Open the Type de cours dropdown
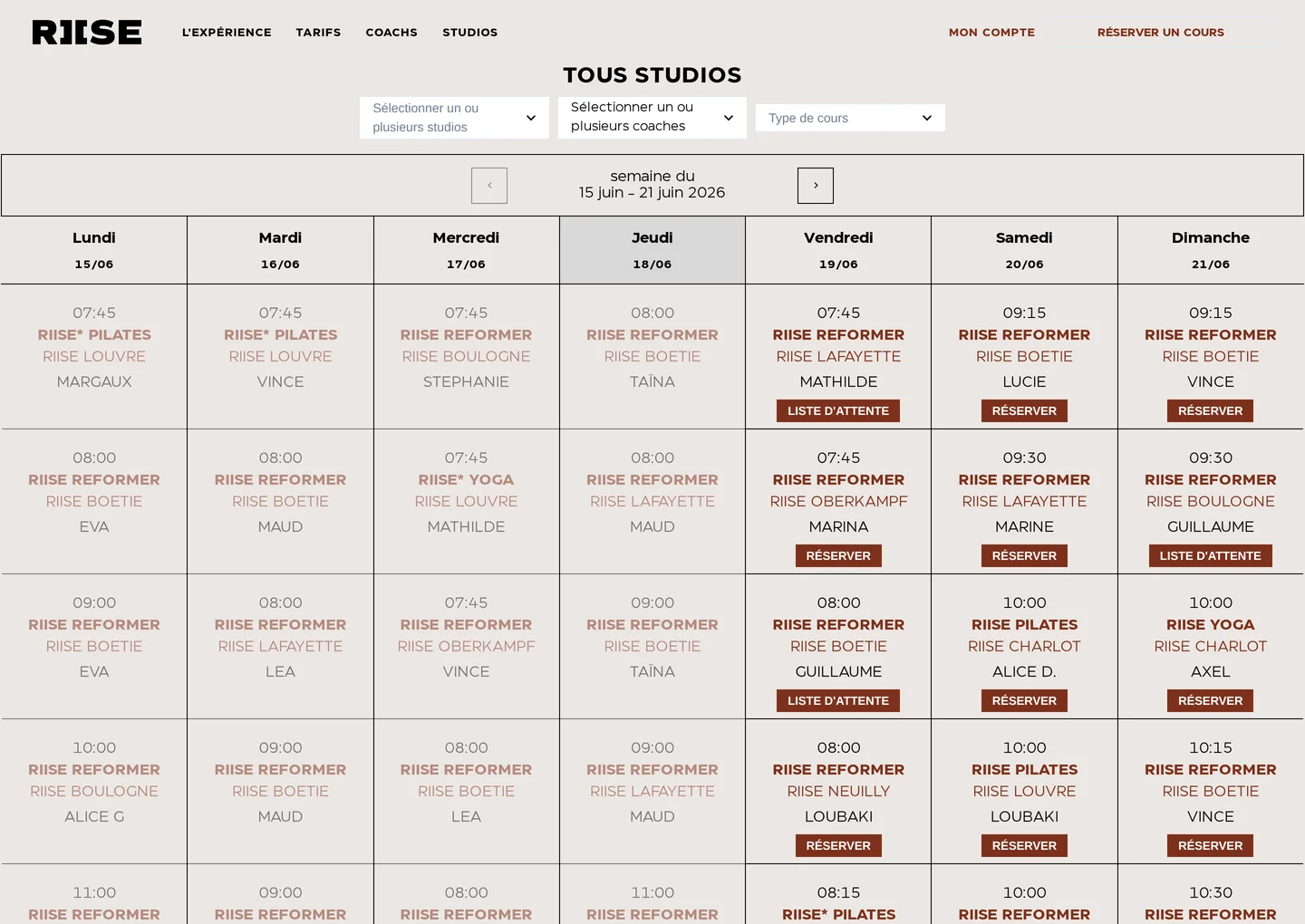The image size is (1305, 924). click(x=850, y=118)
